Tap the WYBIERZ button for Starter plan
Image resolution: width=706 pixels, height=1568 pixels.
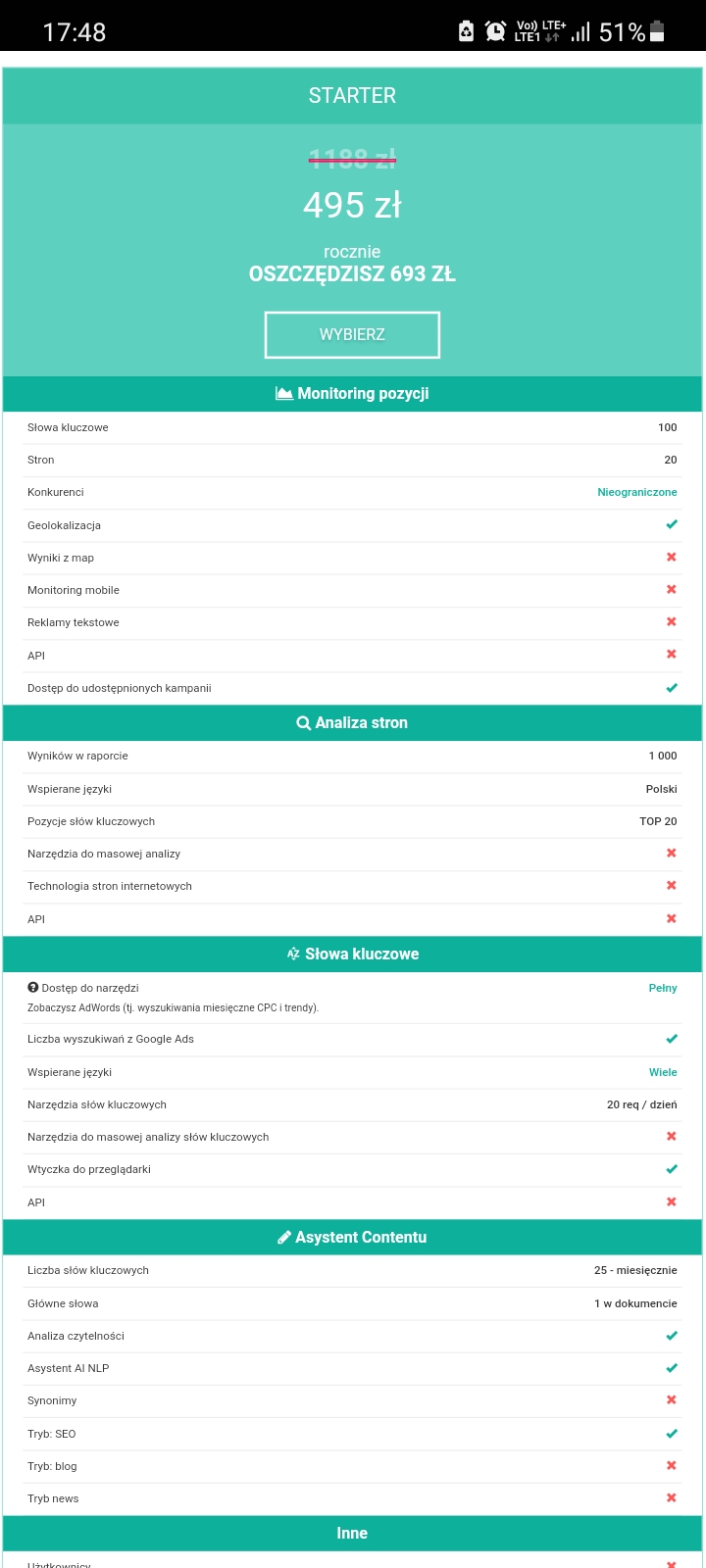(x=352, y=335)
